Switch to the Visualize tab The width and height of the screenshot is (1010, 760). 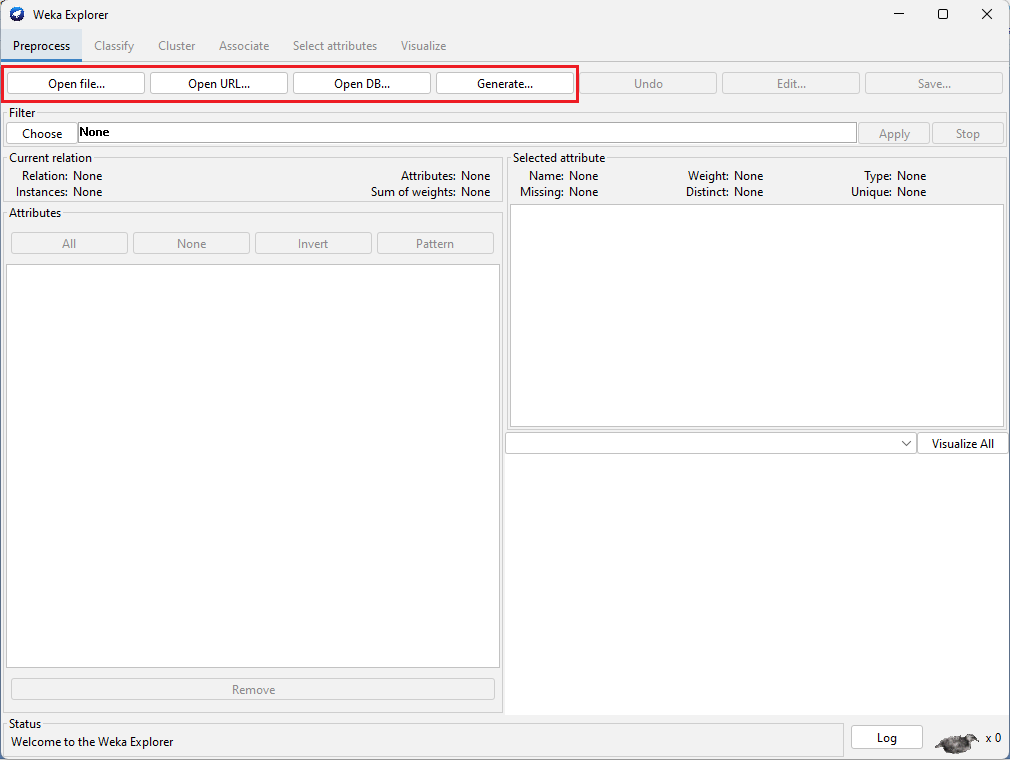[423, 46]
